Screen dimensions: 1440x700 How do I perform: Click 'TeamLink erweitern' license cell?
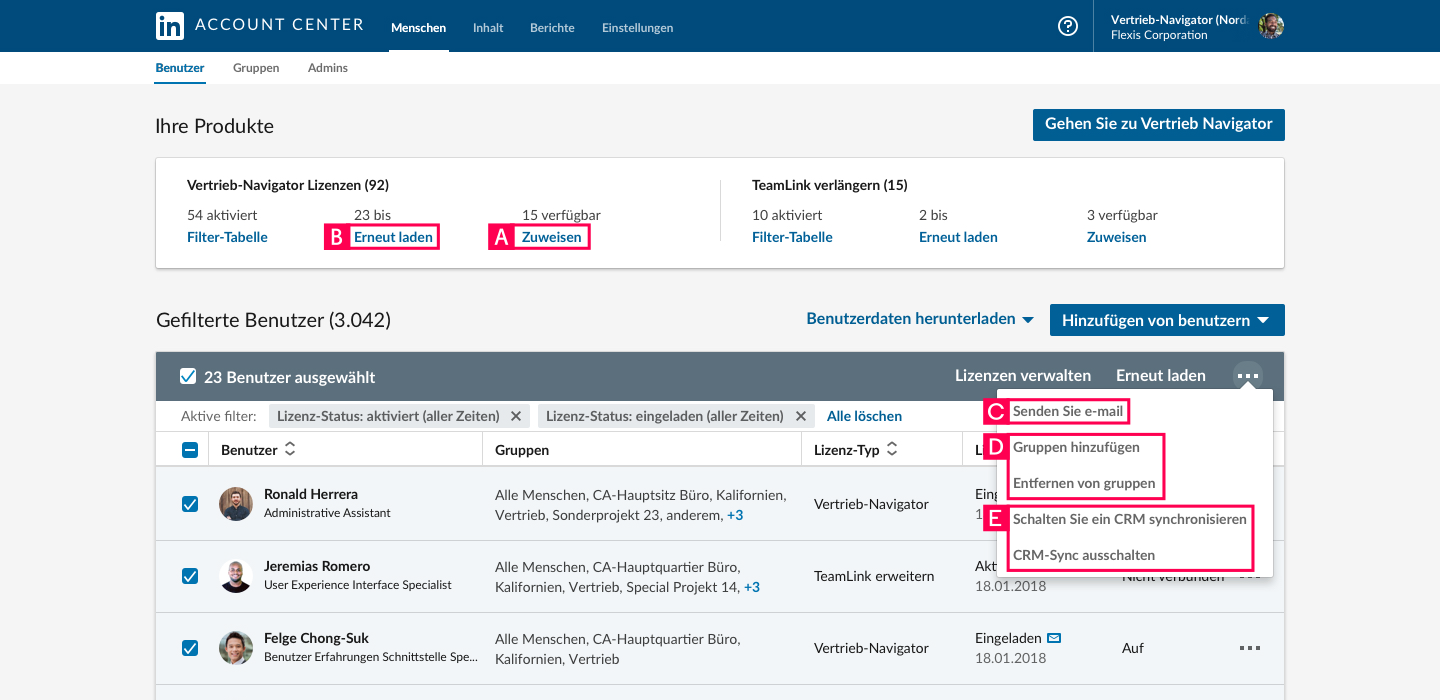pyautogui.click(x=874, y=576)
